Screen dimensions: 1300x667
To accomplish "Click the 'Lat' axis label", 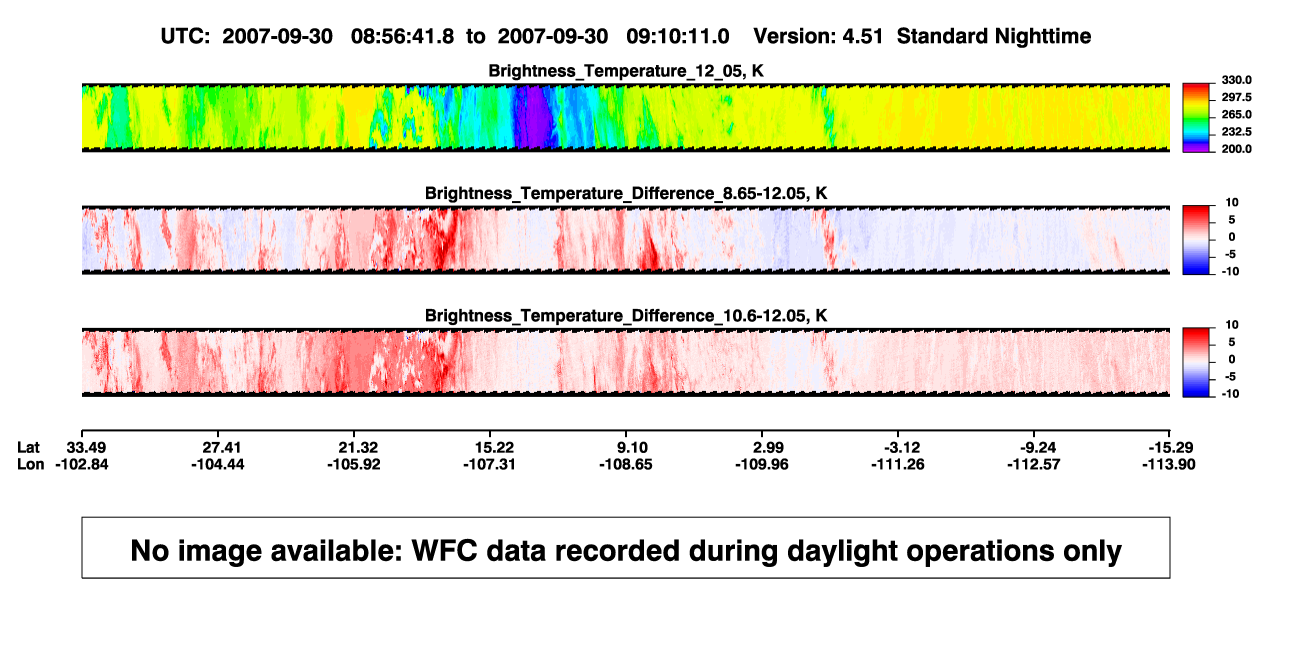I will 30,447.
